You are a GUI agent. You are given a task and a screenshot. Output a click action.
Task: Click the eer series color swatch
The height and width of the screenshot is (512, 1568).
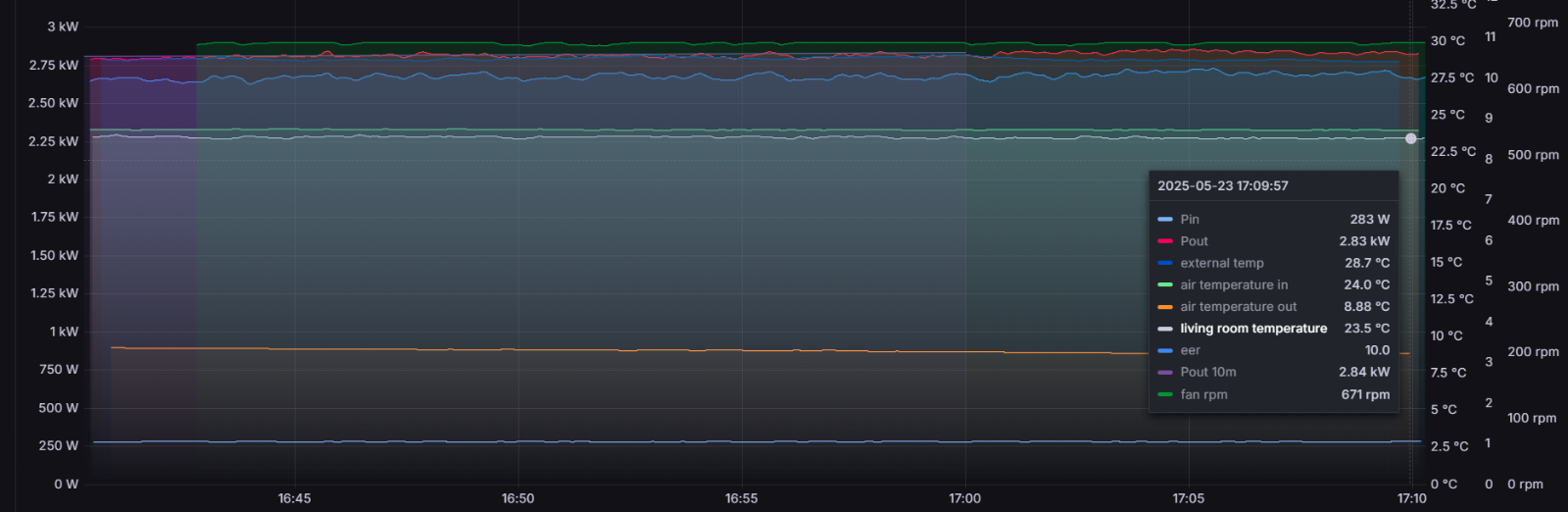(1164, 350)
